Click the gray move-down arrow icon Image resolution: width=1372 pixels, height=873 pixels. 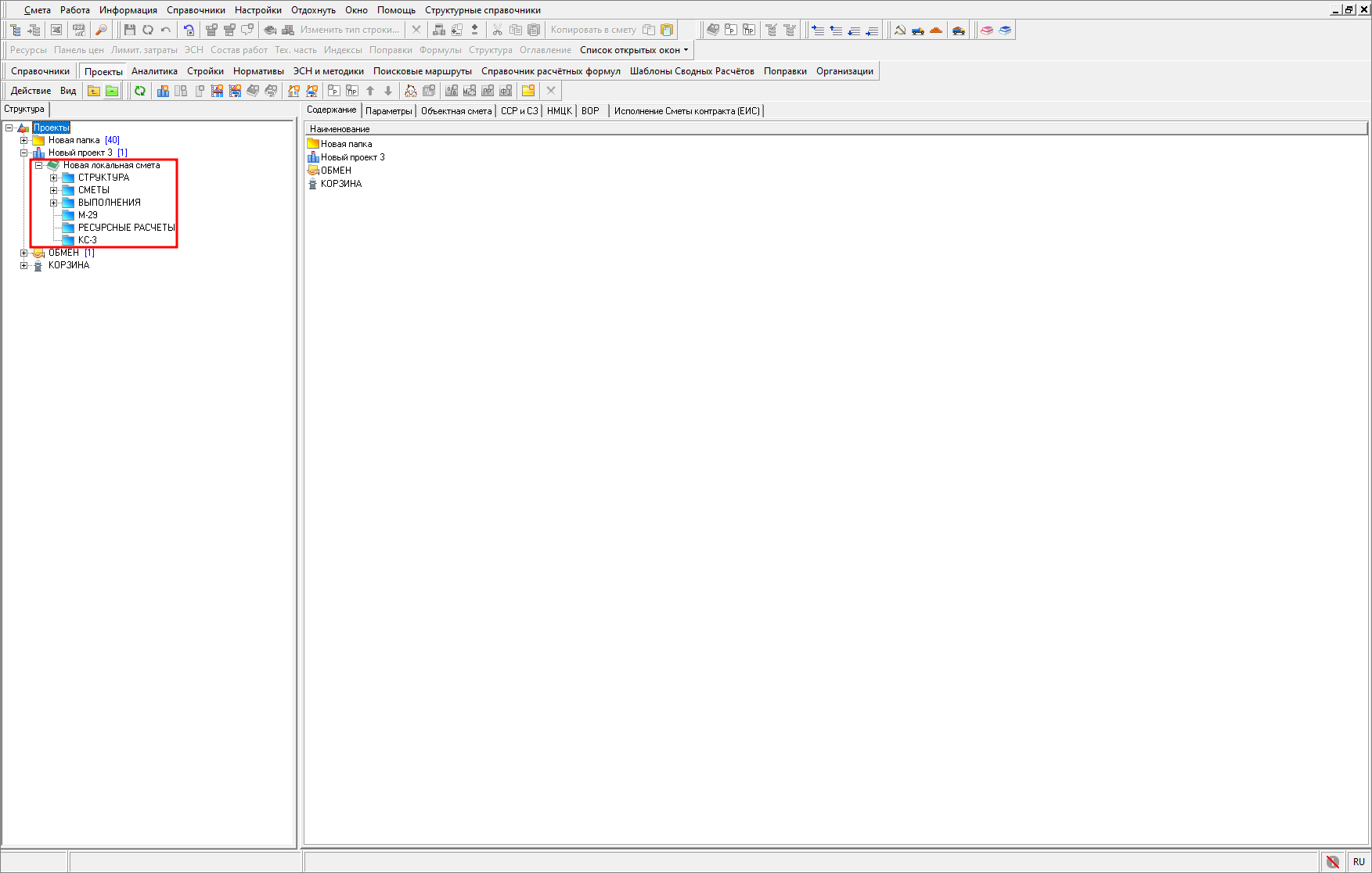click(388, 91)
